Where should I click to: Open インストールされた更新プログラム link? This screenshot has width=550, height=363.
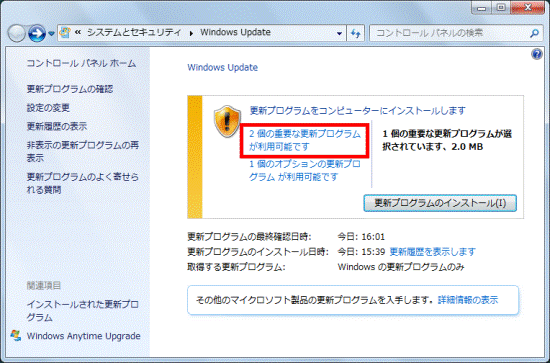83,311
